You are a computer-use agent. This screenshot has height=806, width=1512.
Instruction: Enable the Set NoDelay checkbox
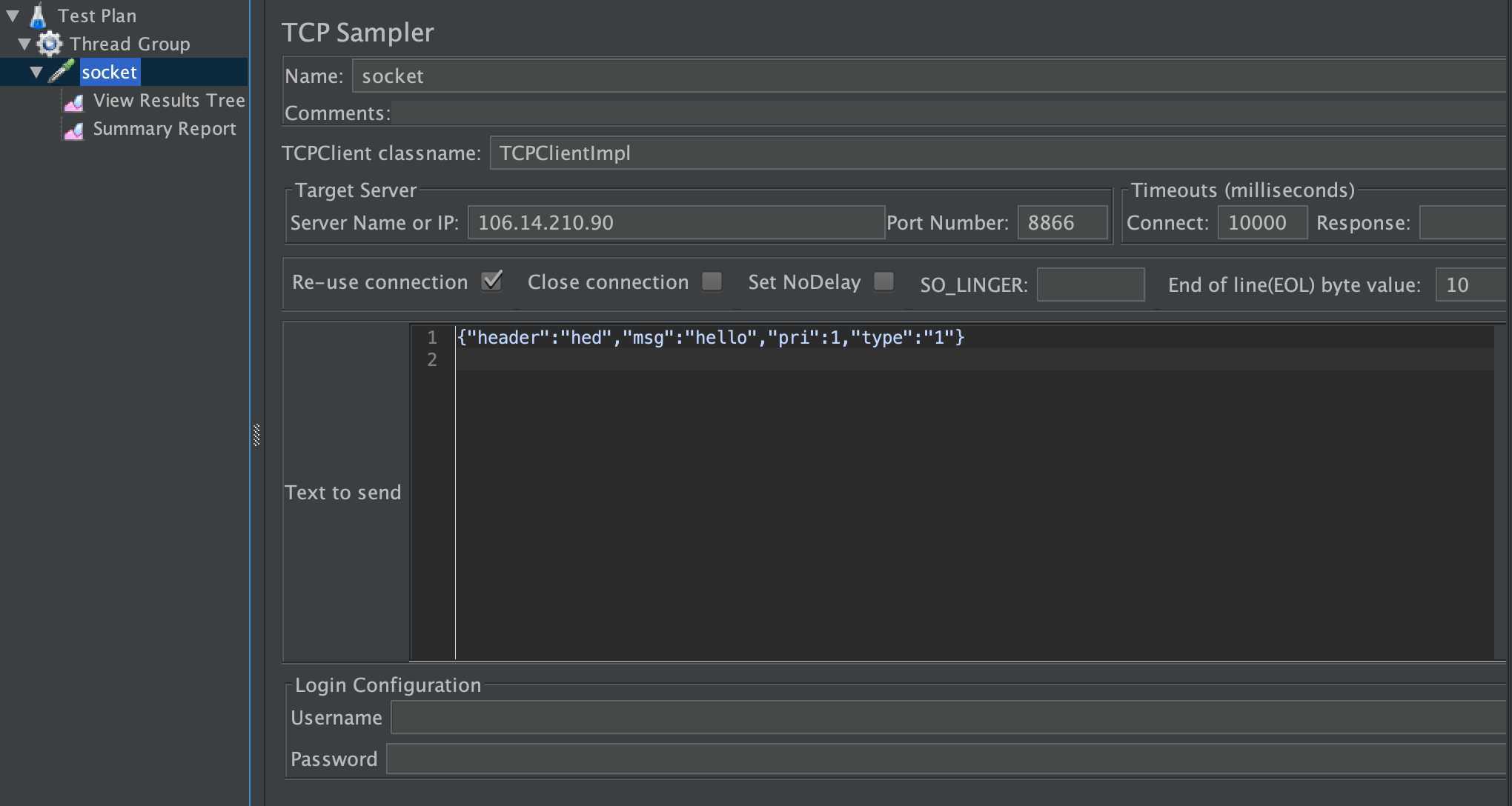click(883, 282)
